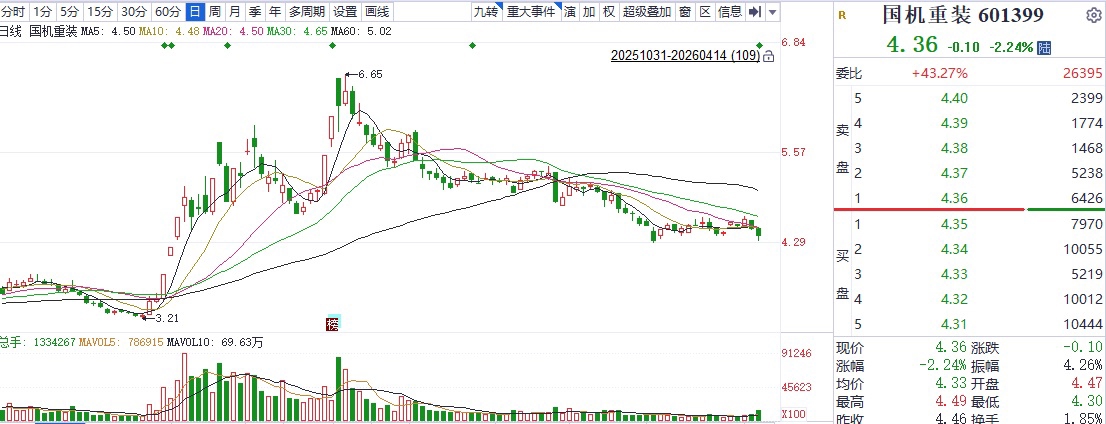Image resolution: width=1106 pixels, height=424 pixels.
Task: Click the jump-to-end arrow icon in the toolbar
Action: [x=755, y=12]
